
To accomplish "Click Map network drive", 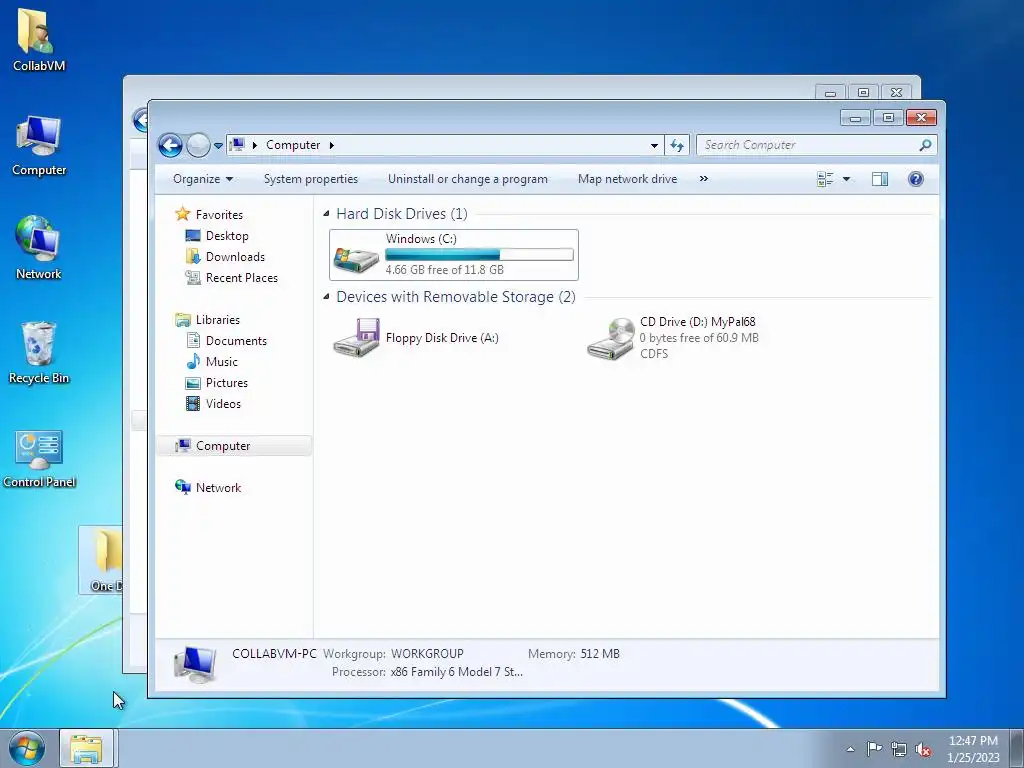I will 628,179.
